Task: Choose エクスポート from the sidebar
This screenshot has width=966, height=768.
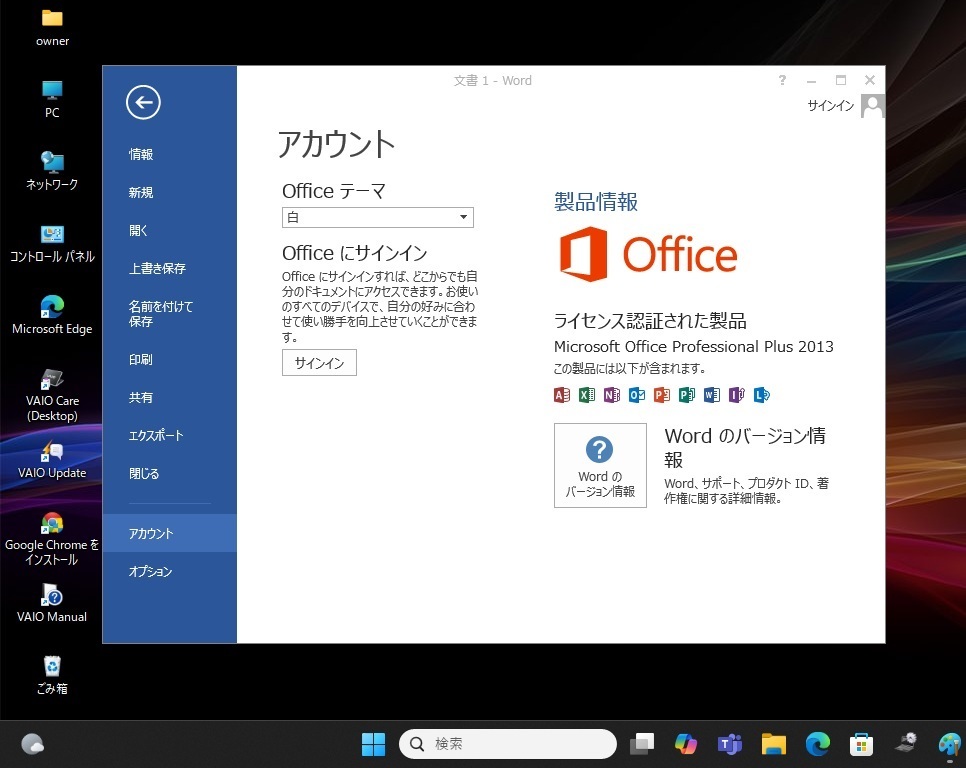Action: [x=156, y=436]
